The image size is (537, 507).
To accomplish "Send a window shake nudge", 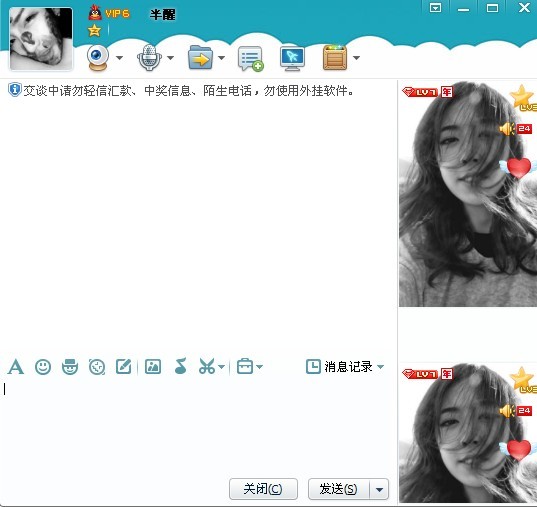I will pos(97,367).
